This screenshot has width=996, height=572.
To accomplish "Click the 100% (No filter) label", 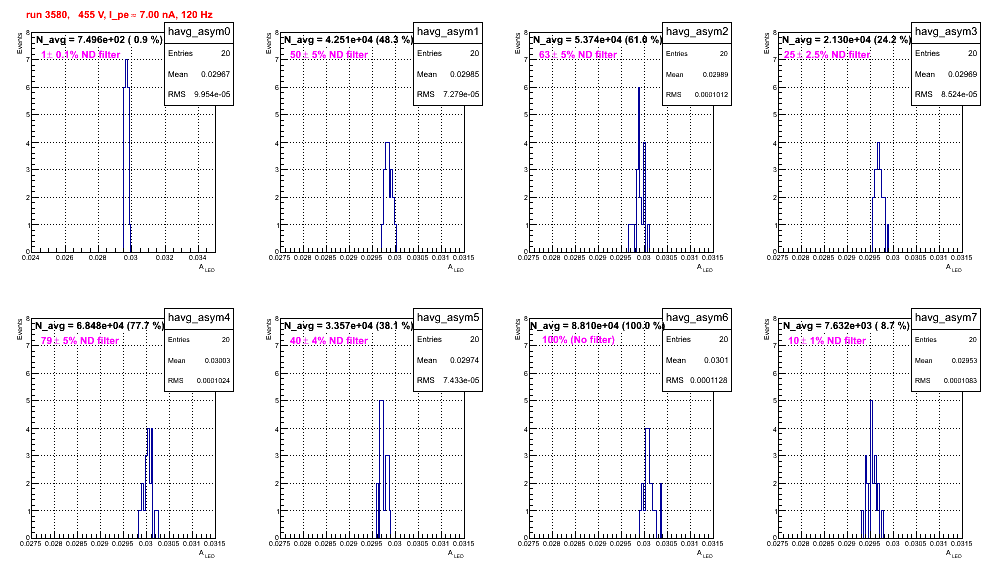I will 579,340.
